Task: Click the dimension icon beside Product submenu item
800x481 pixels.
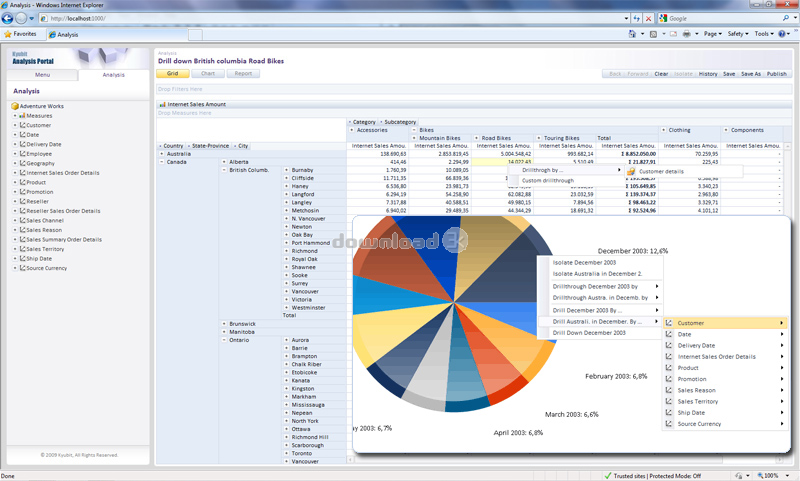Action: (669, 368)
